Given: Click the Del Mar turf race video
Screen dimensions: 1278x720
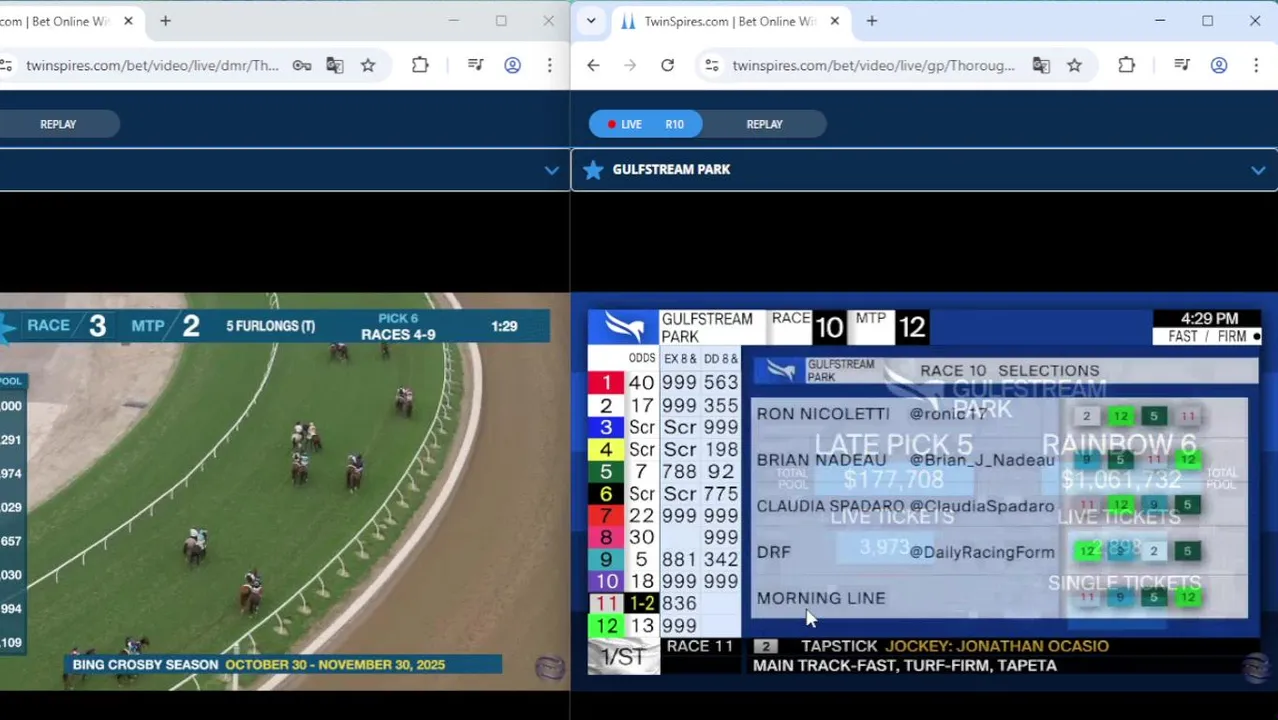Looking at the screenshot, I should click(285, 491).
